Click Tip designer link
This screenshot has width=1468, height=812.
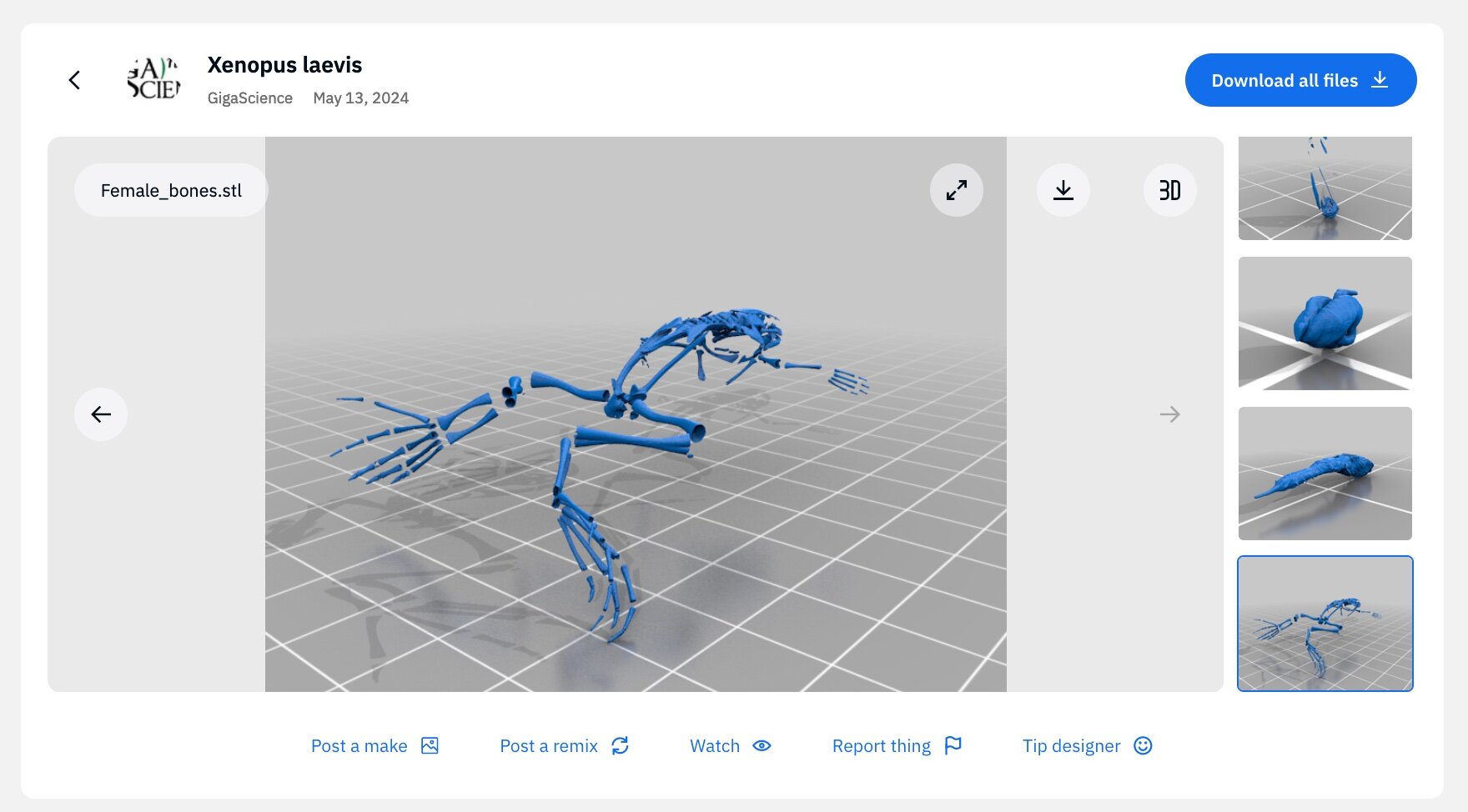(1088, 746)
